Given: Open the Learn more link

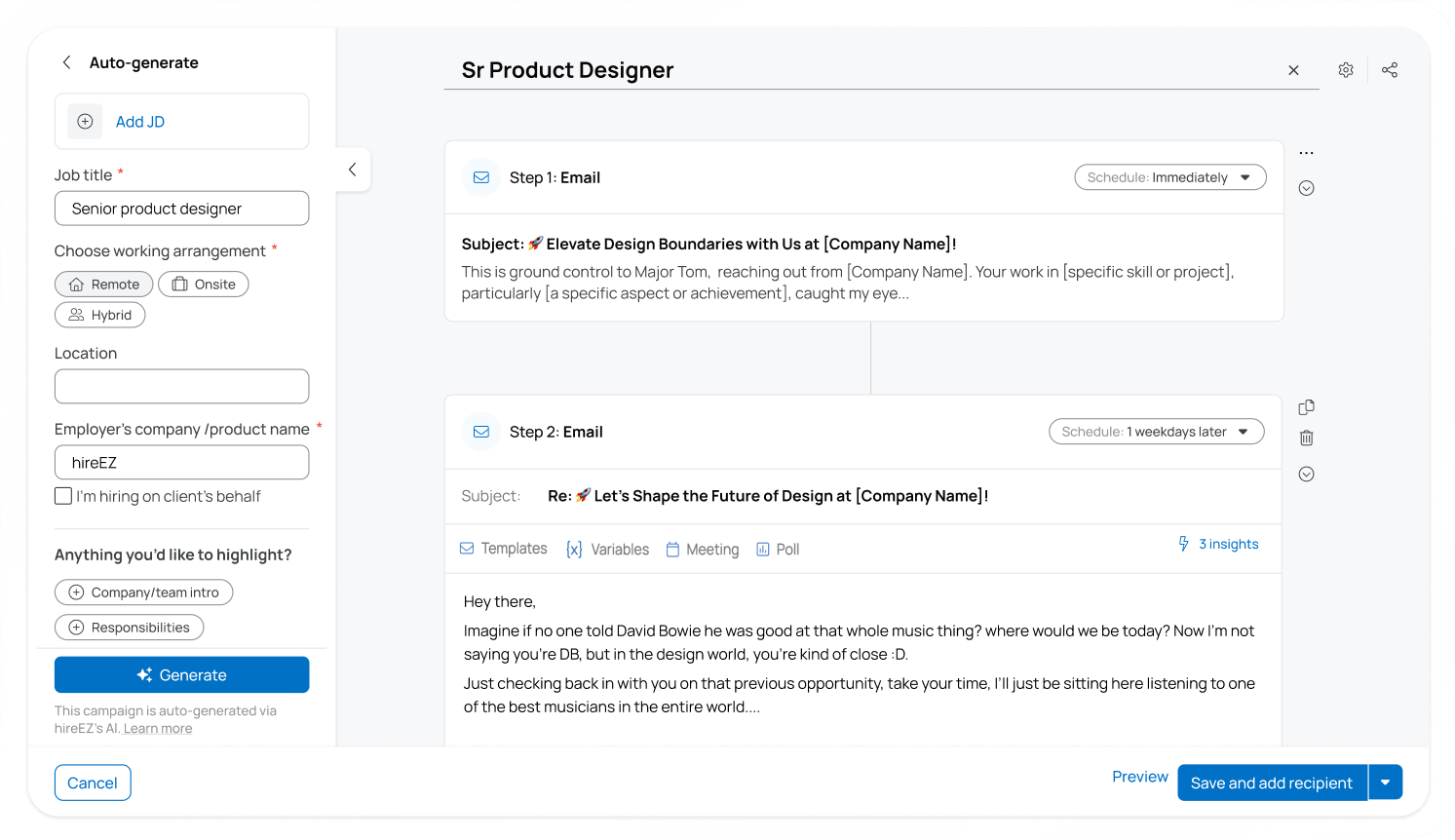Looking at the screenshot, I should 158,729.
